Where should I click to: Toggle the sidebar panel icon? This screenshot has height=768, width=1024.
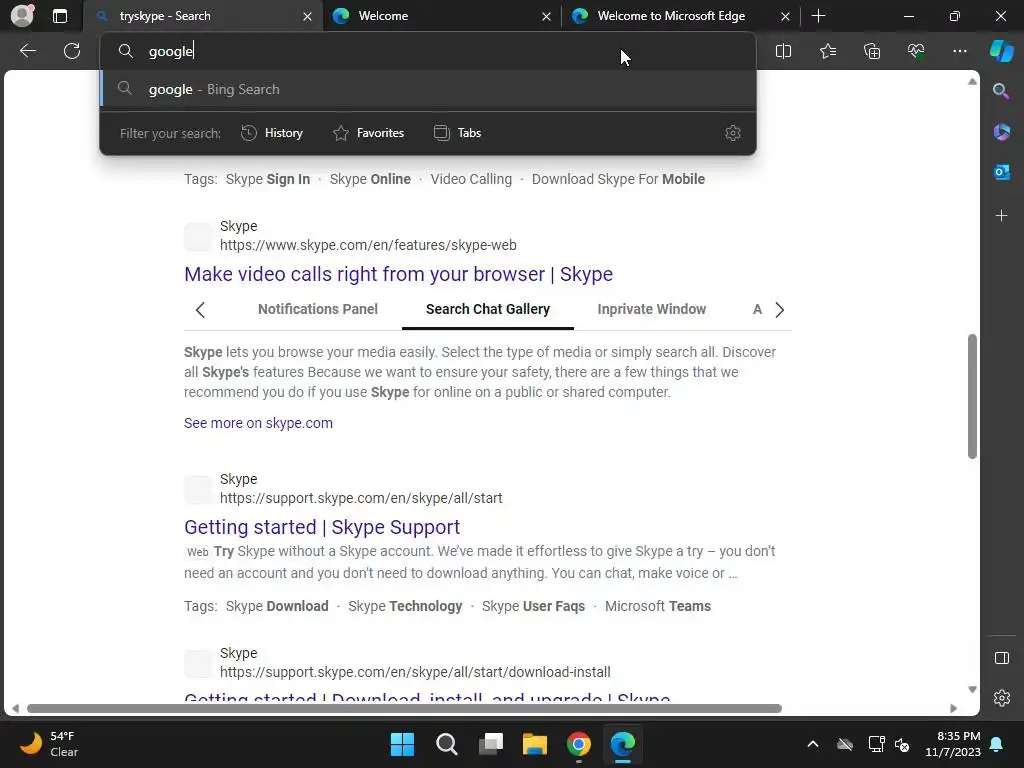(1001, 658)
